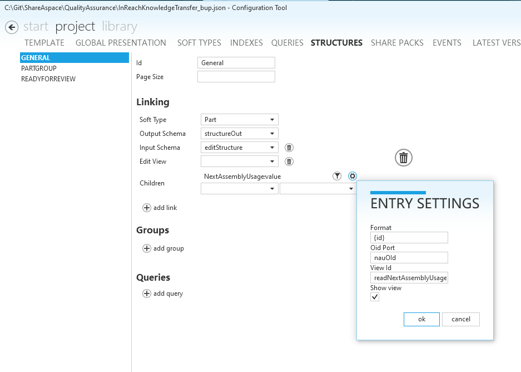Click cancel in Entry Settings dialog
The image size is (521, 372).
click(x=461, y=319)
